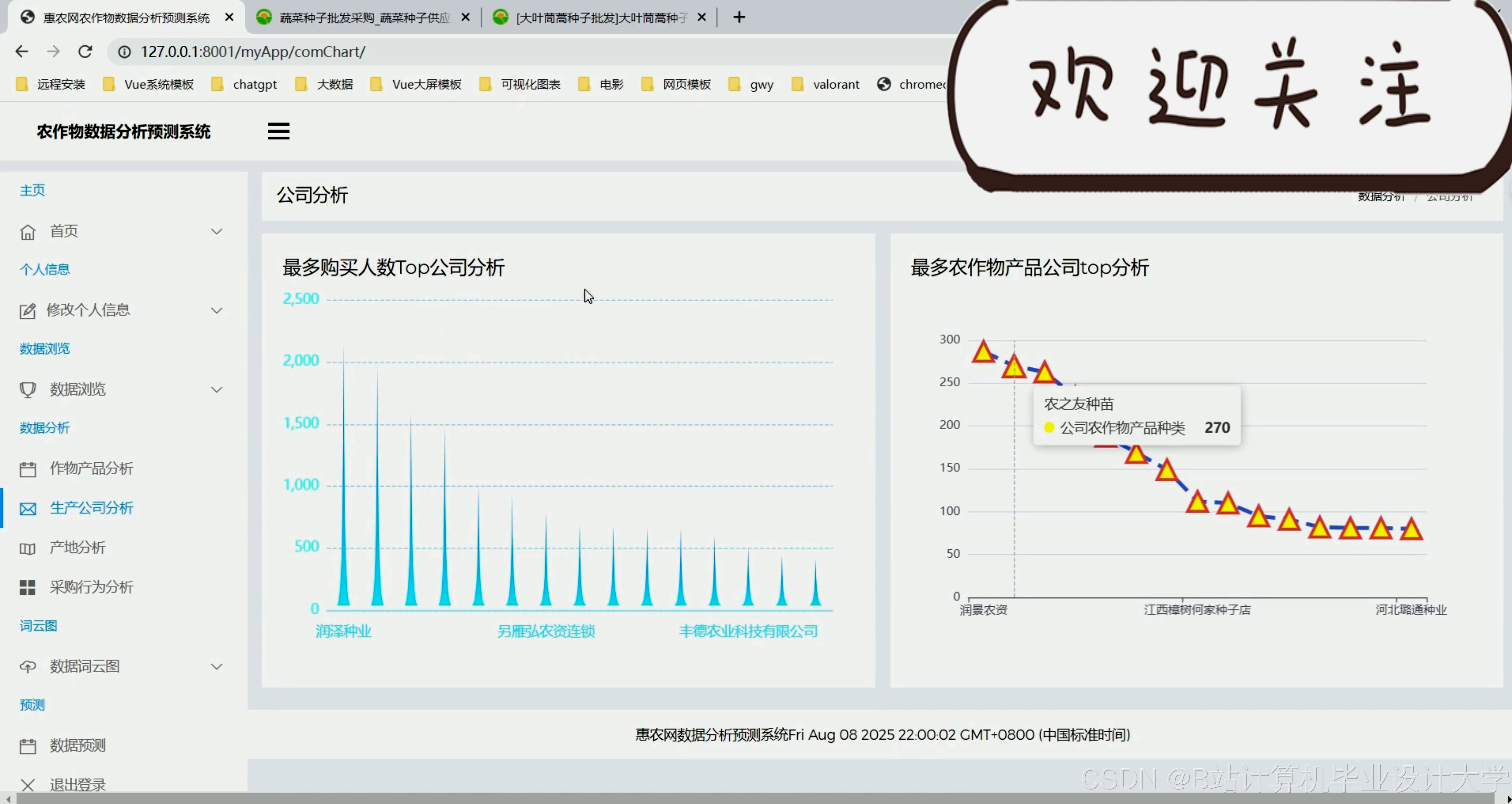Go back using the browser back arrow
1512x804 pixels.
(22, 52)
